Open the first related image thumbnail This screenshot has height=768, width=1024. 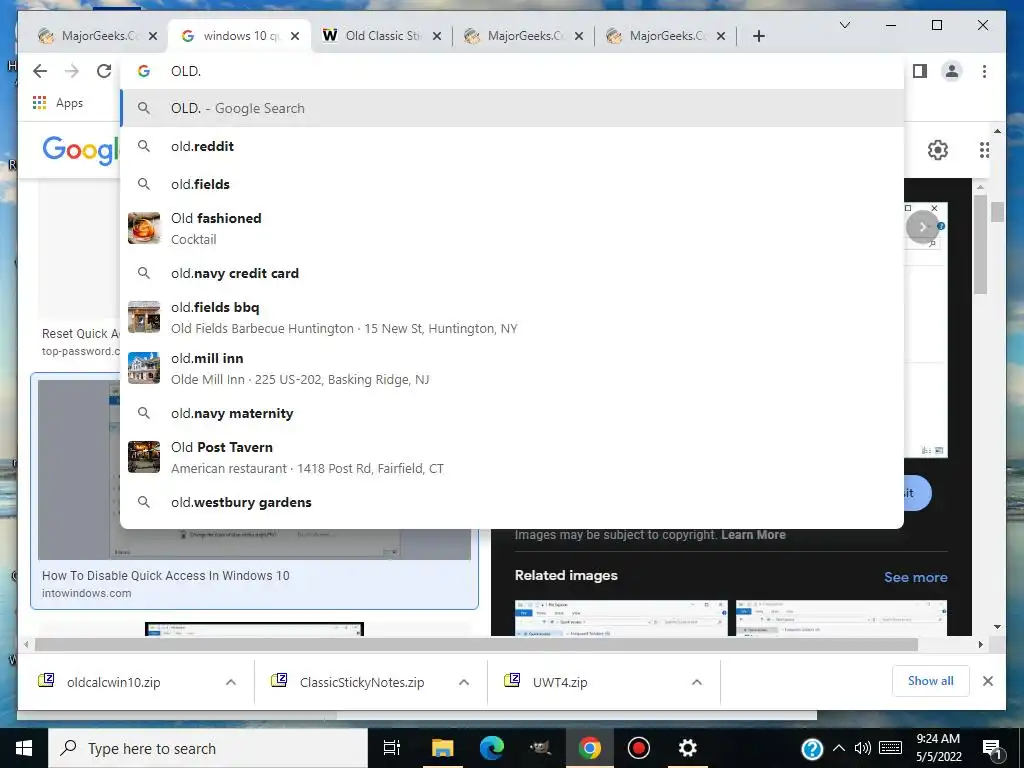[620, 618]
